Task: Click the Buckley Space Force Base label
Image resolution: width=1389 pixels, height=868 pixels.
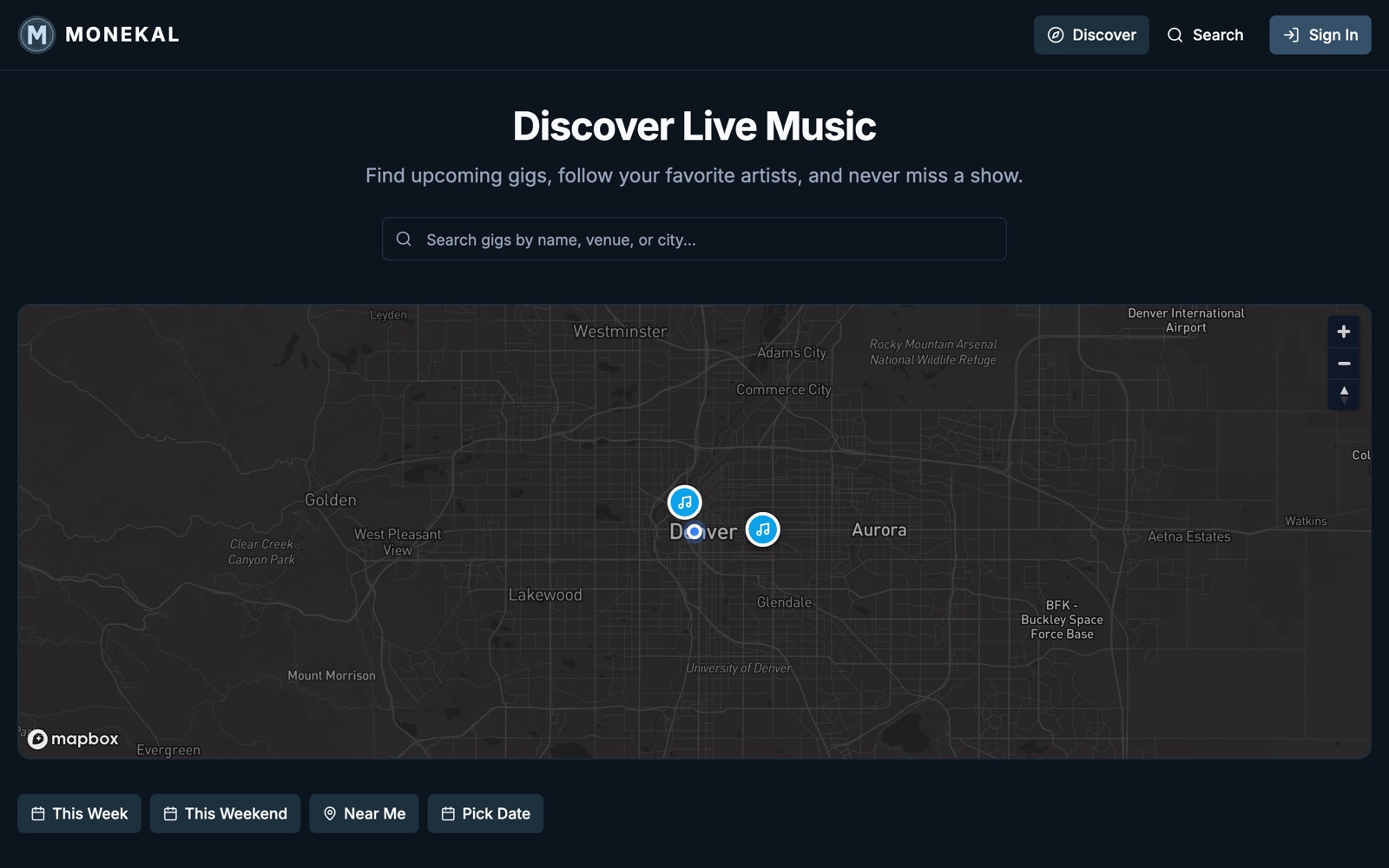Action: pos(1062,620)
